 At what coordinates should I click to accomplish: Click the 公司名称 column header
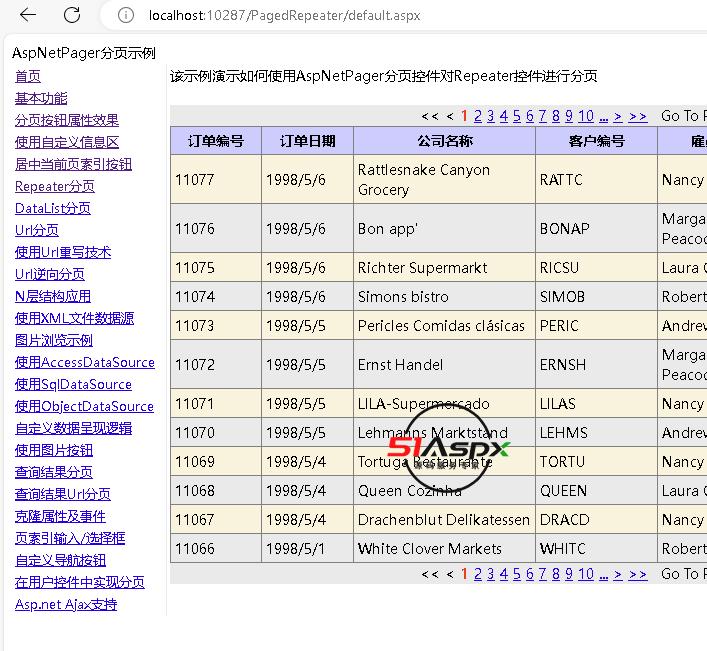click(x=445, y=141)
